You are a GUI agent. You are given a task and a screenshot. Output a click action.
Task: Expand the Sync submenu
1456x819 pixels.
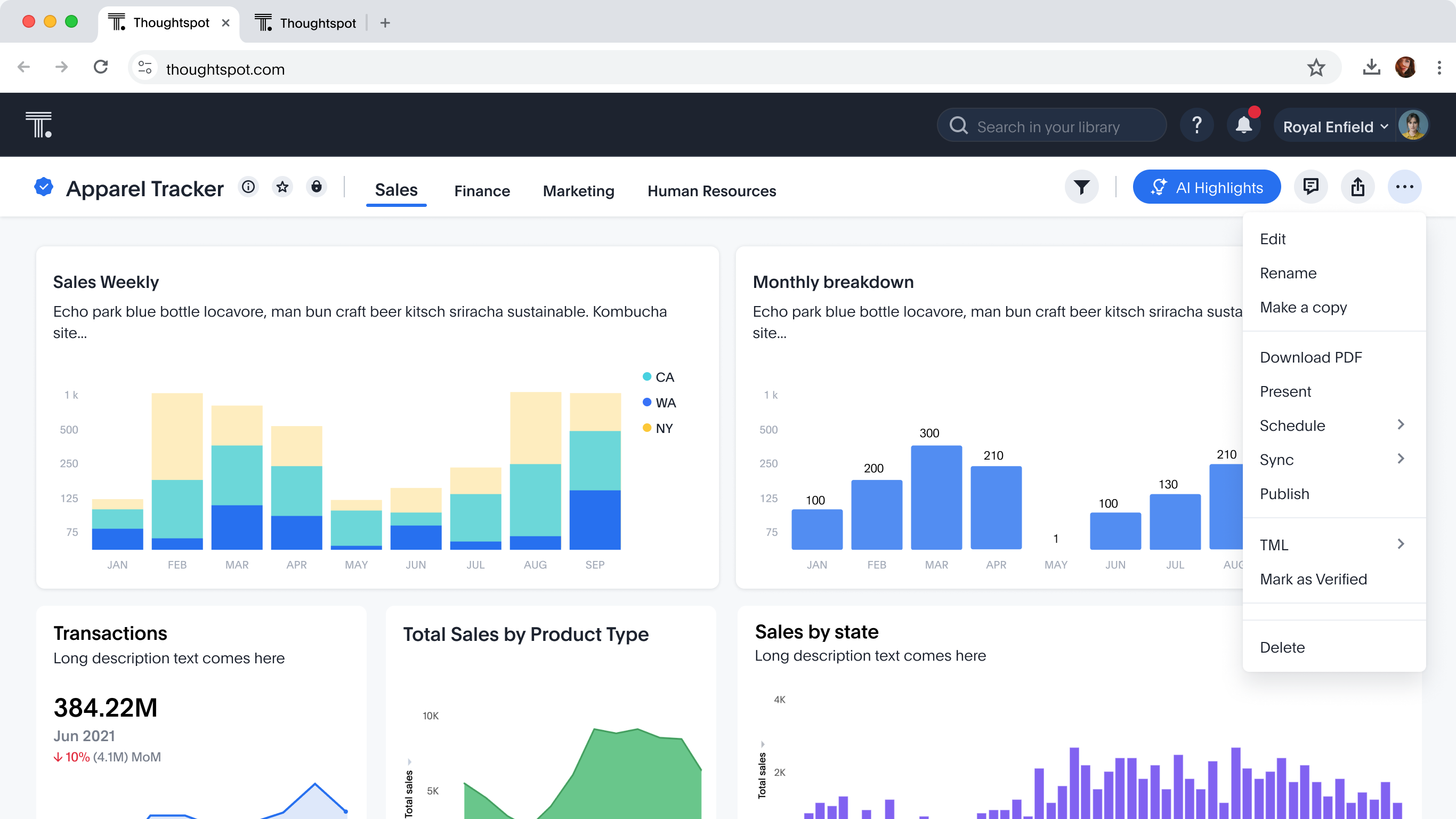[x=1334, y=459]
